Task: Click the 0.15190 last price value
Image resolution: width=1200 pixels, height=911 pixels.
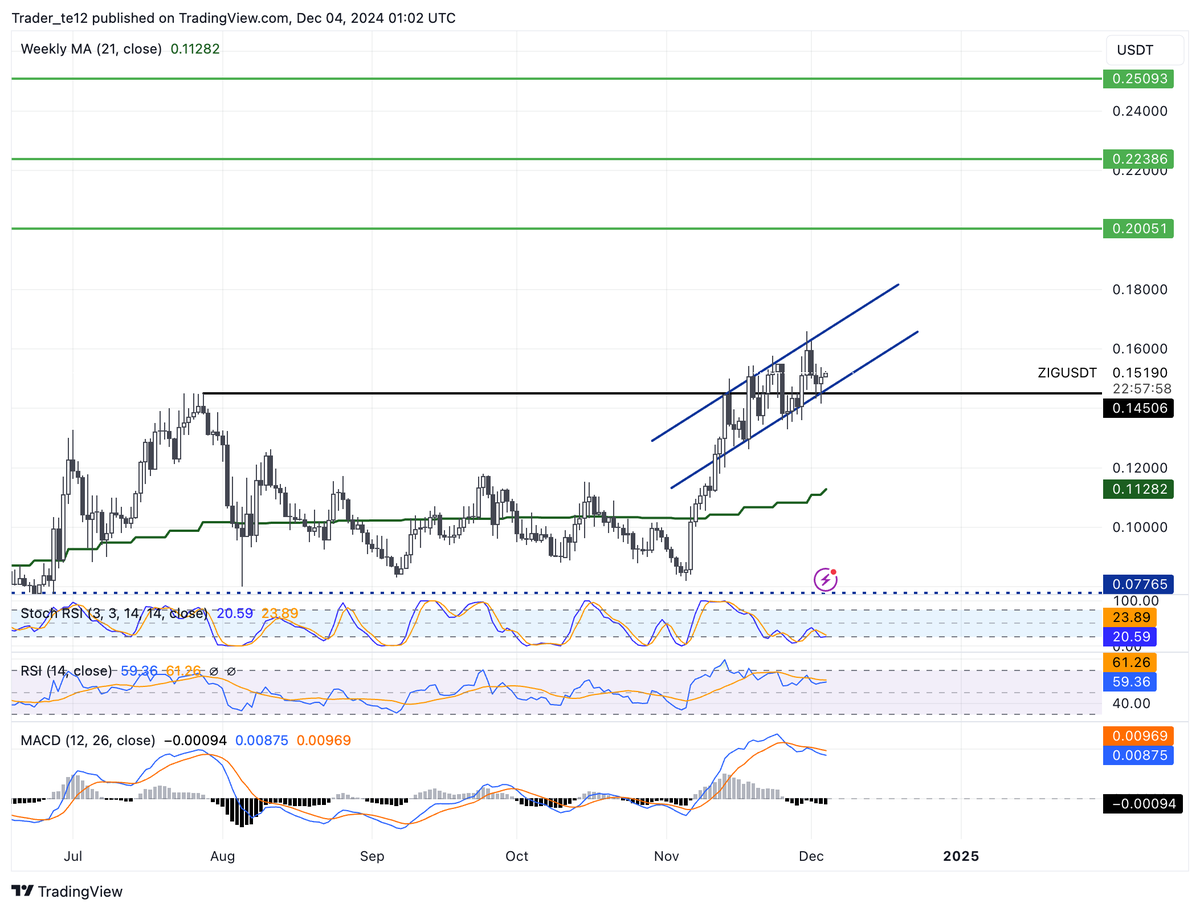Action: click(x=1141, y=373)
